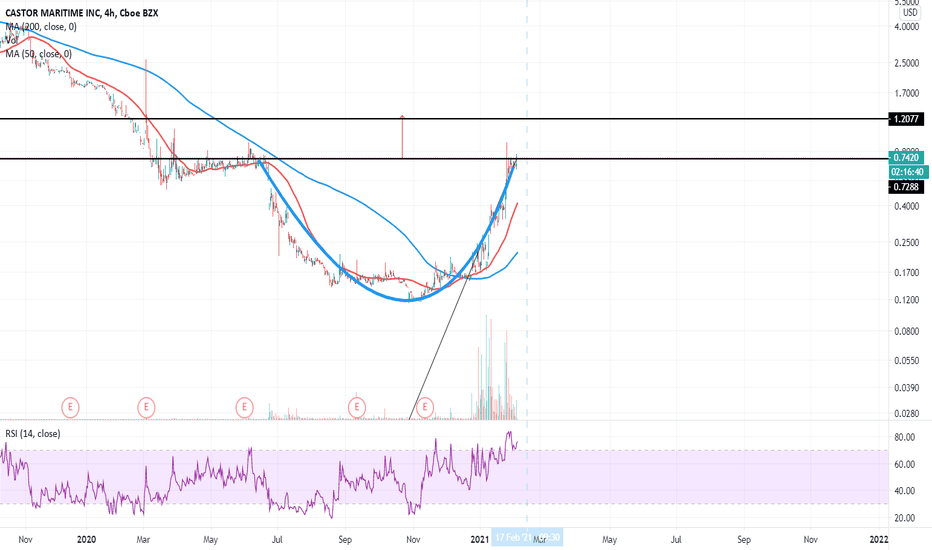Select the earnings marker near November 2020
The image size is (932, 550).
pos(425,408)
